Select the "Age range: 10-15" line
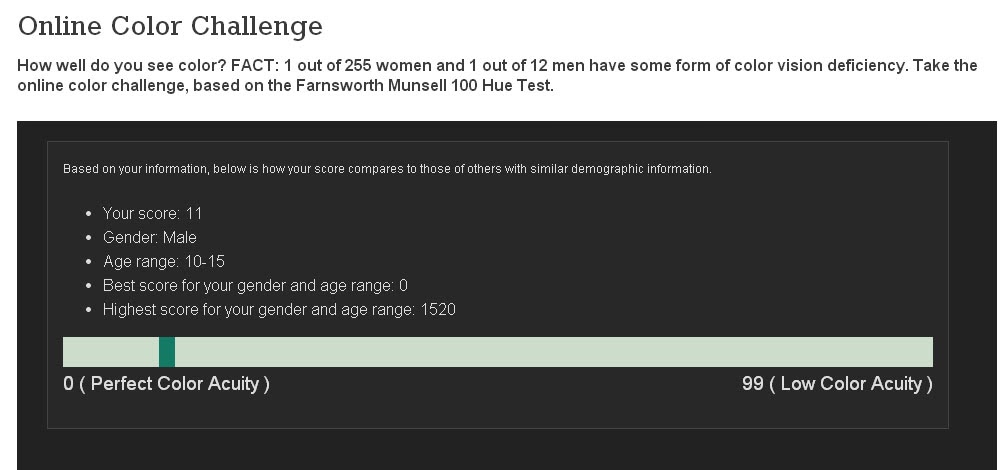 tap(163, 261)
